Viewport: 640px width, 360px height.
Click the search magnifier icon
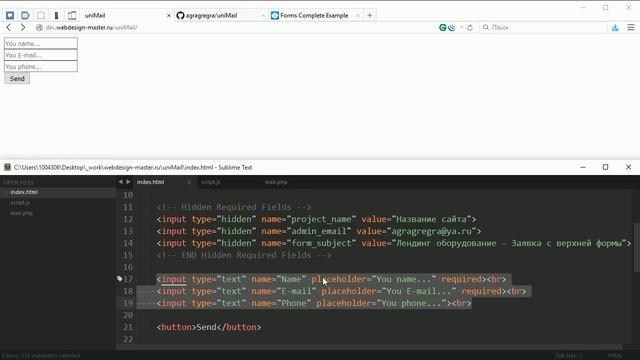pyautogui.click(x=486, y=27)
